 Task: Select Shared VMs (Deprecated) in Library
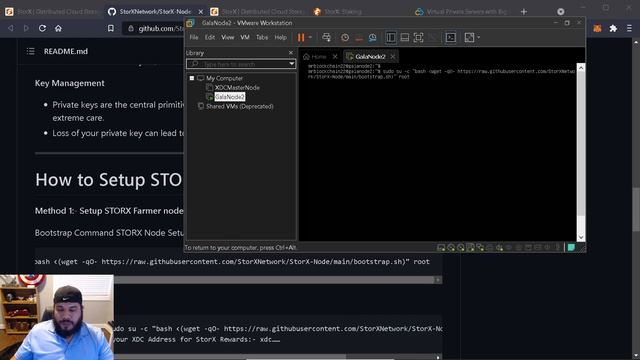click(240, 106)
